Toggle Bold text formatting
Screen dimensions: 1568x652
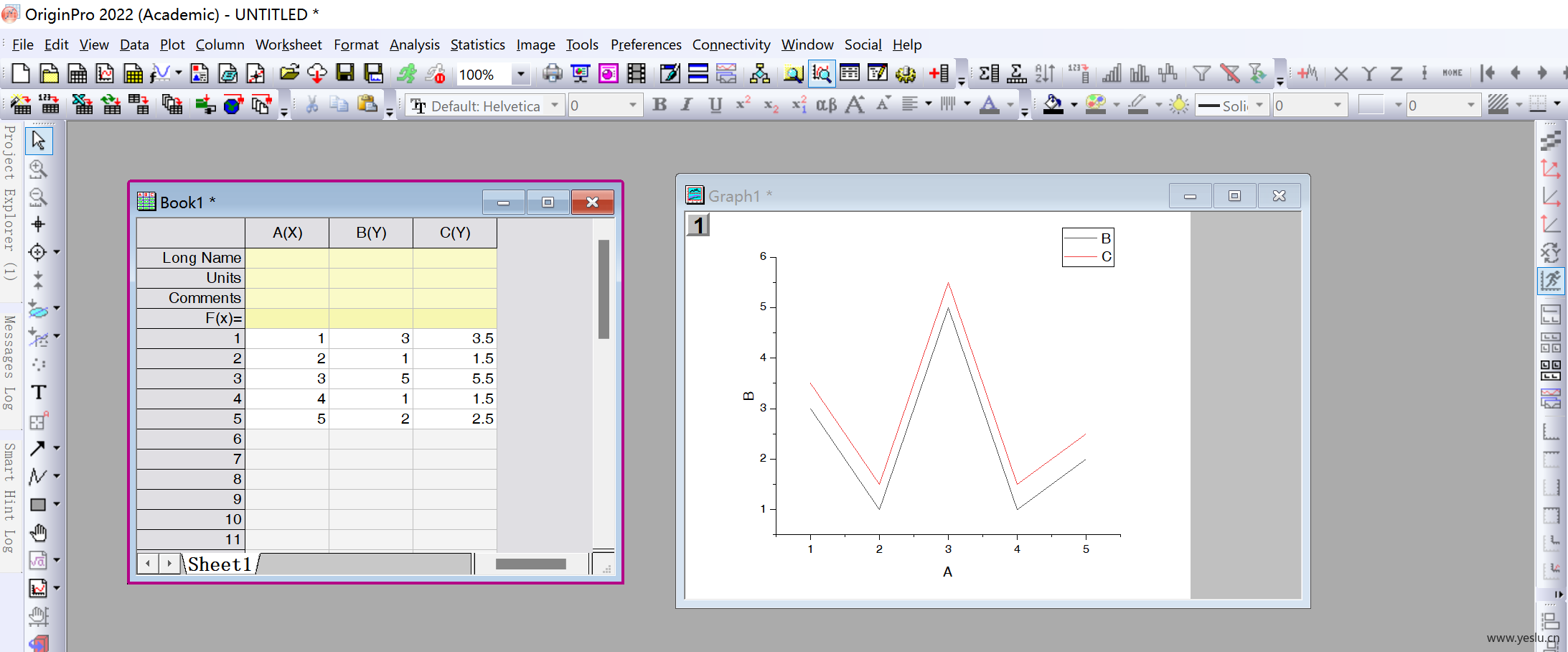click(659, 105)
